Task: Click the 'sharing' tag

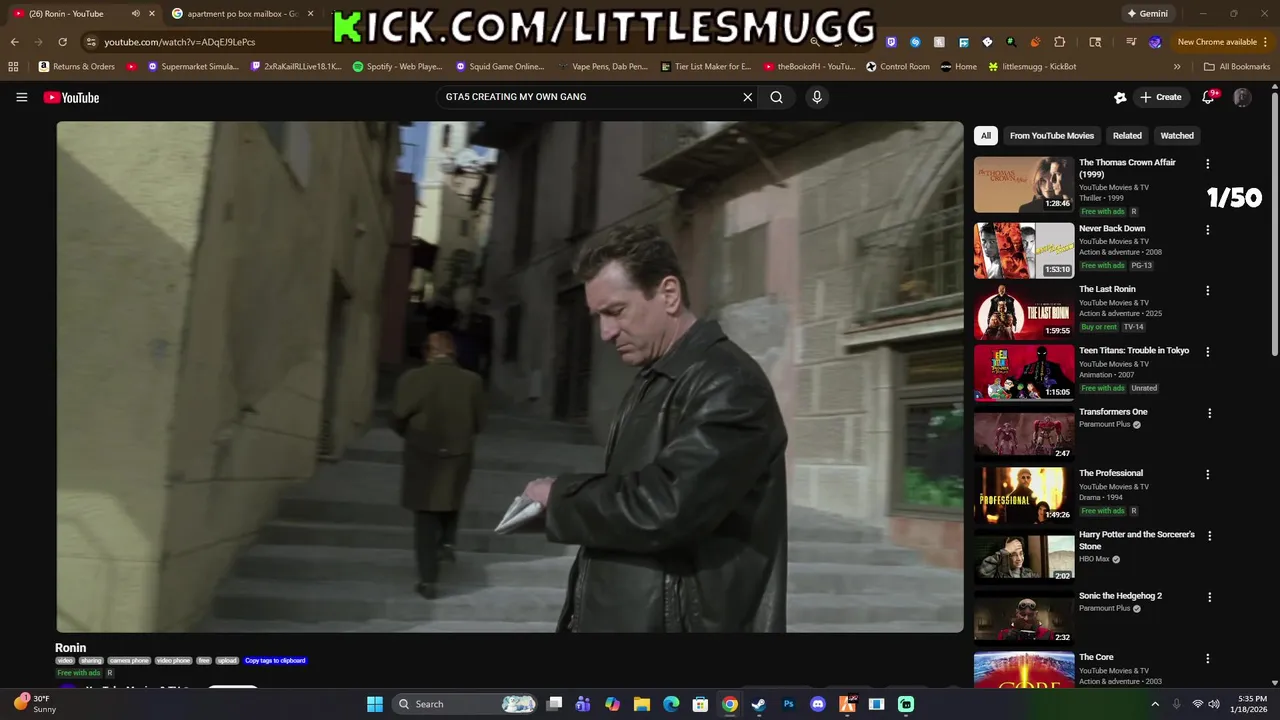Action: (x=91, y=661)
